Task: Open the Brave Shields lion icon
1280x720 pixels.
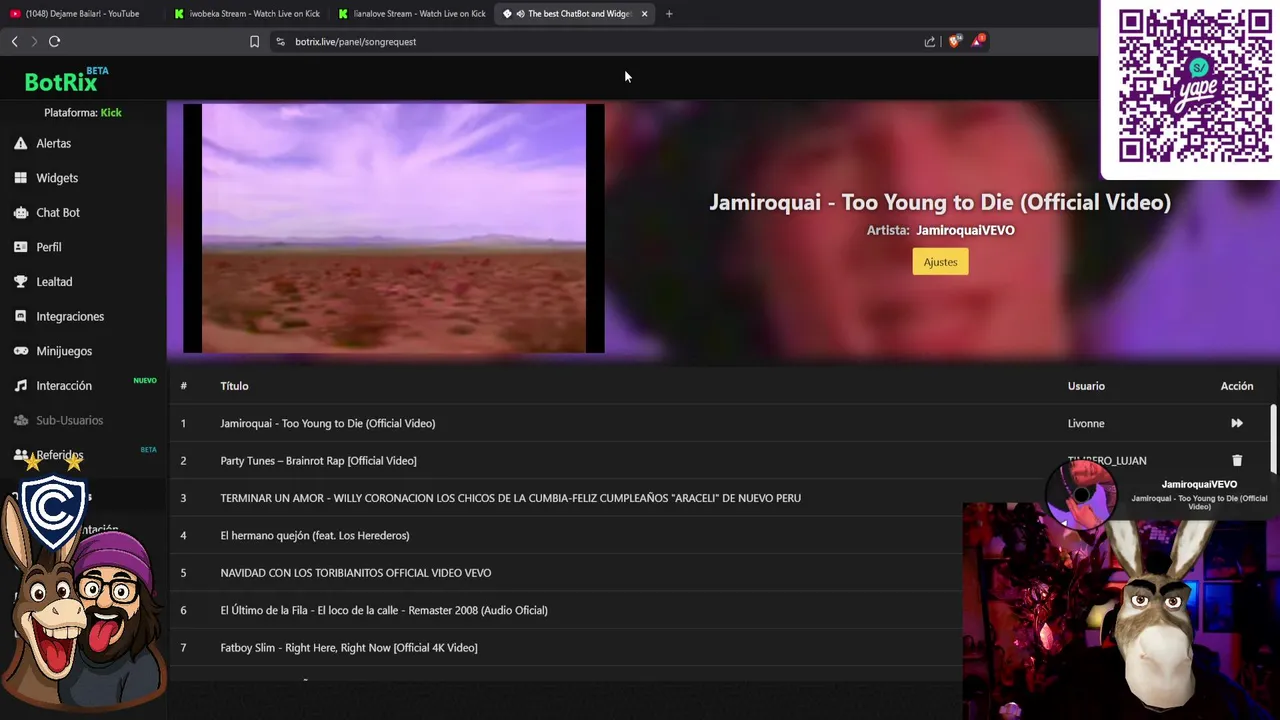Action: (954, 41)
